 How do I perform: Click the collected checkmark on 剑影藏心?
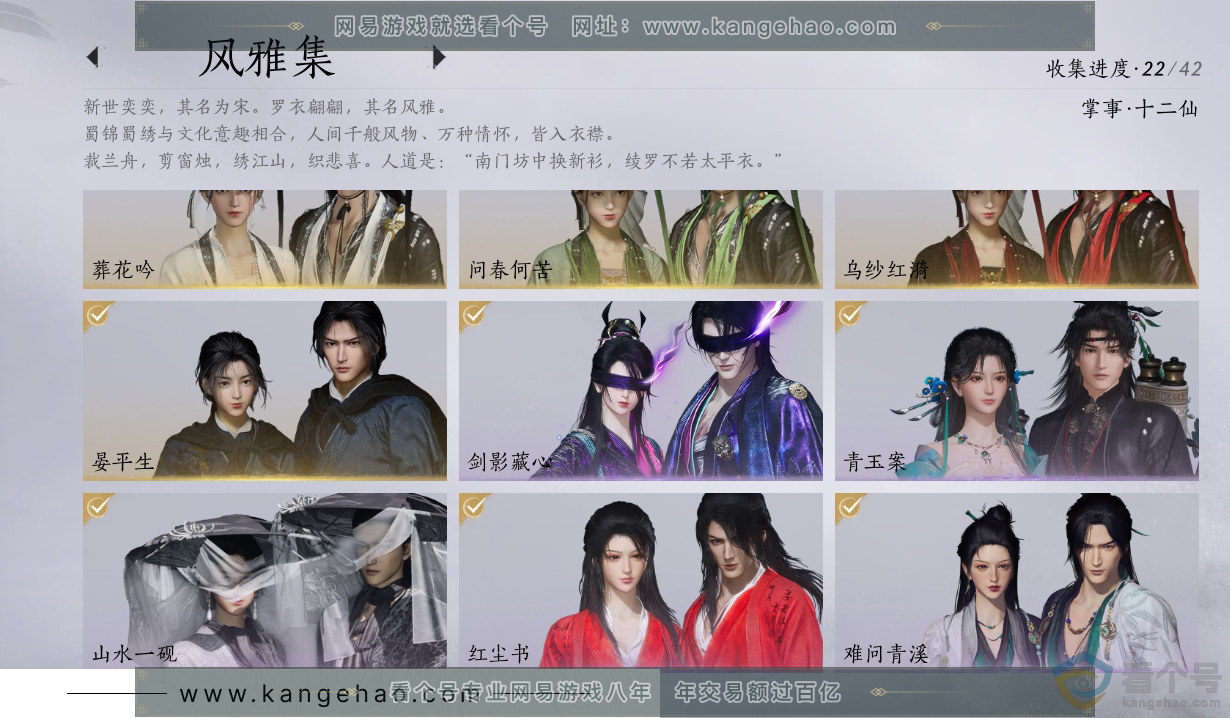pos(474,315)
